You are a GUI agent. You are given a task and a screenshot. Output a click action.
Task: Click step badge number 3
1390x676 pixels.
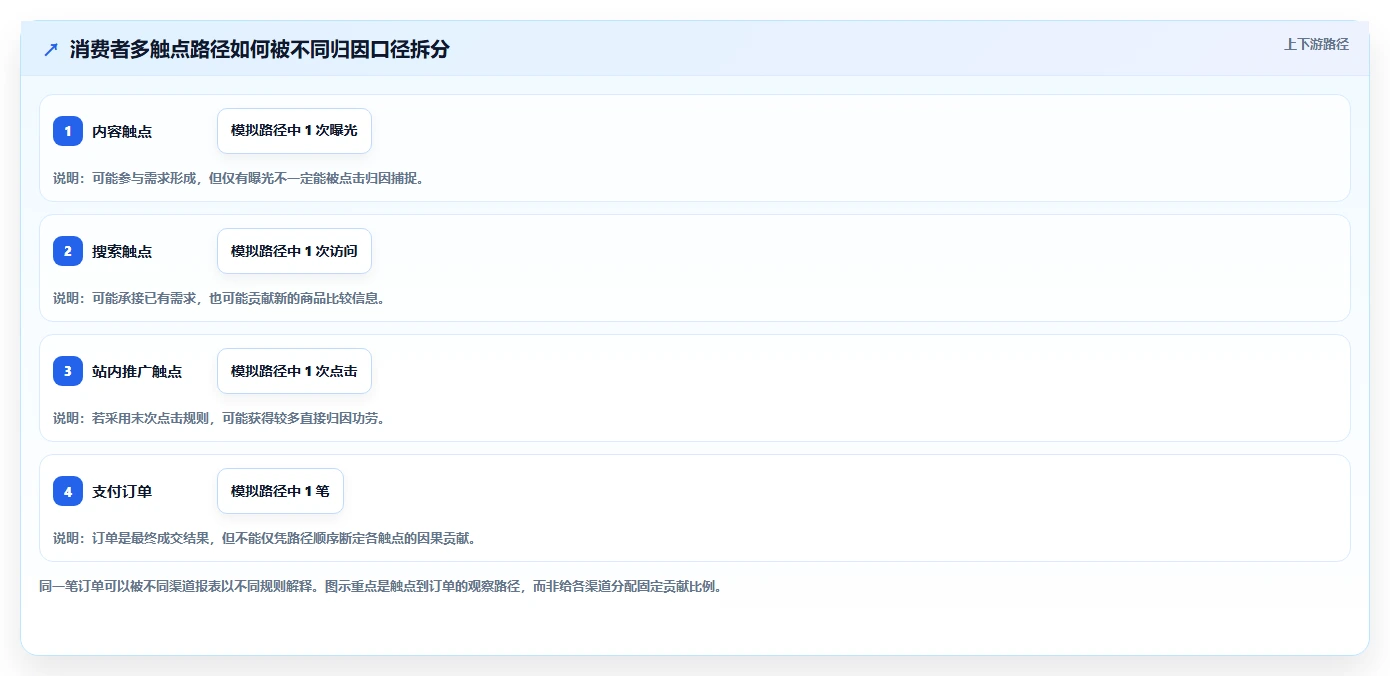[68, 371]
